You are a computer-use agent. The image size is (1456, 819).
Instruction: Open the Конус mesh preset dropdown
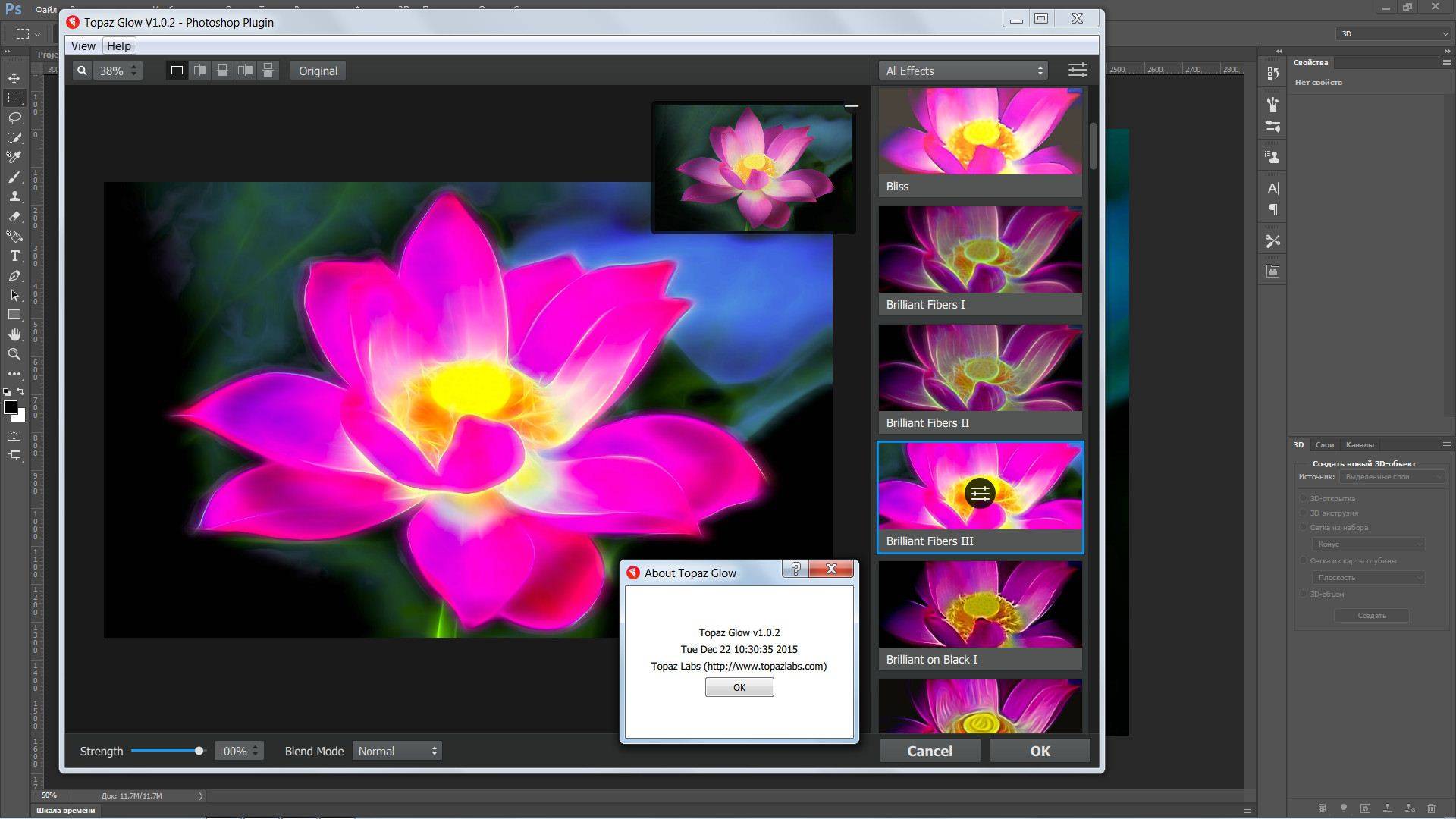click(x=1369, y=544)
